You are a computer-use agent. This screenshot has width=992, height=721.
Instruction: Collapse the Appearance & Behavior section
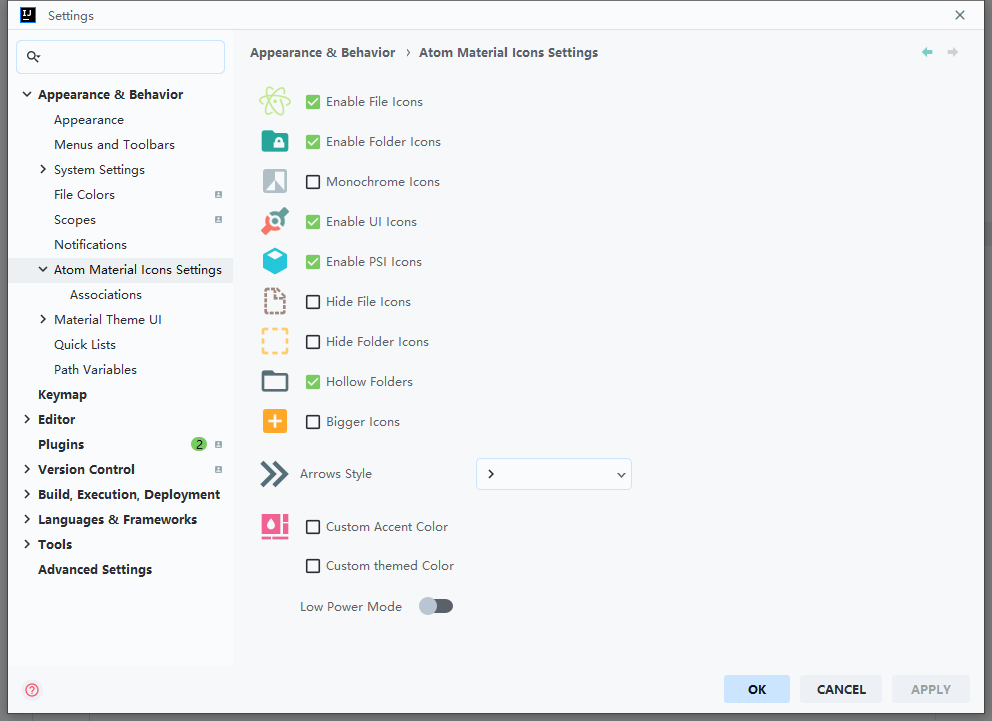click(27, 94)
